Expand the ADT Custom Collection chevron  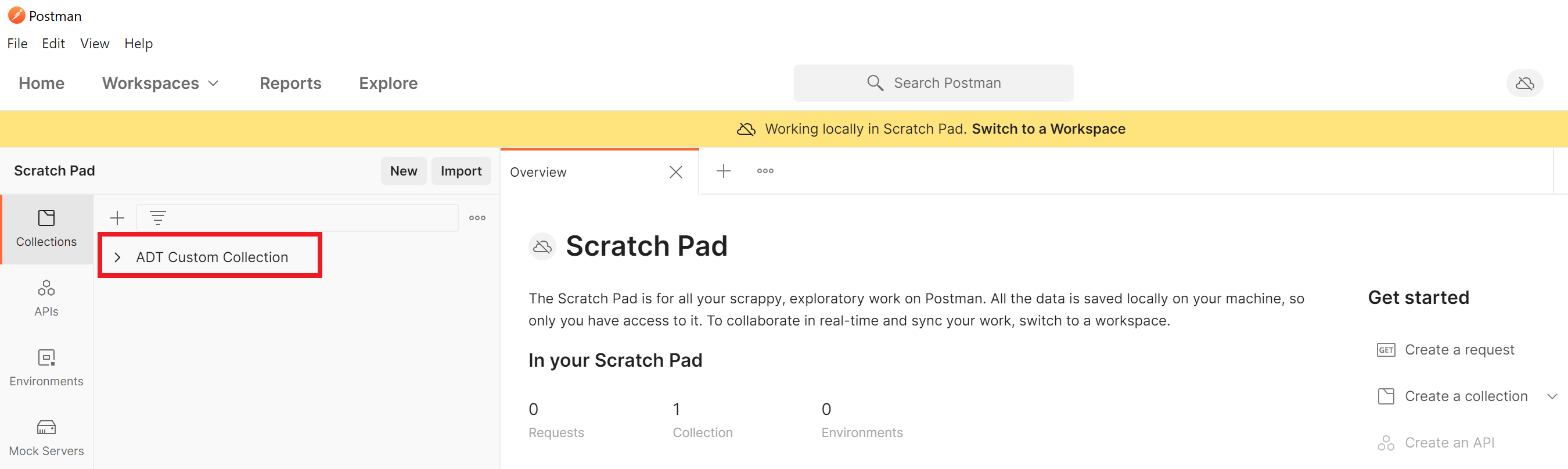(x=117, y=257)
